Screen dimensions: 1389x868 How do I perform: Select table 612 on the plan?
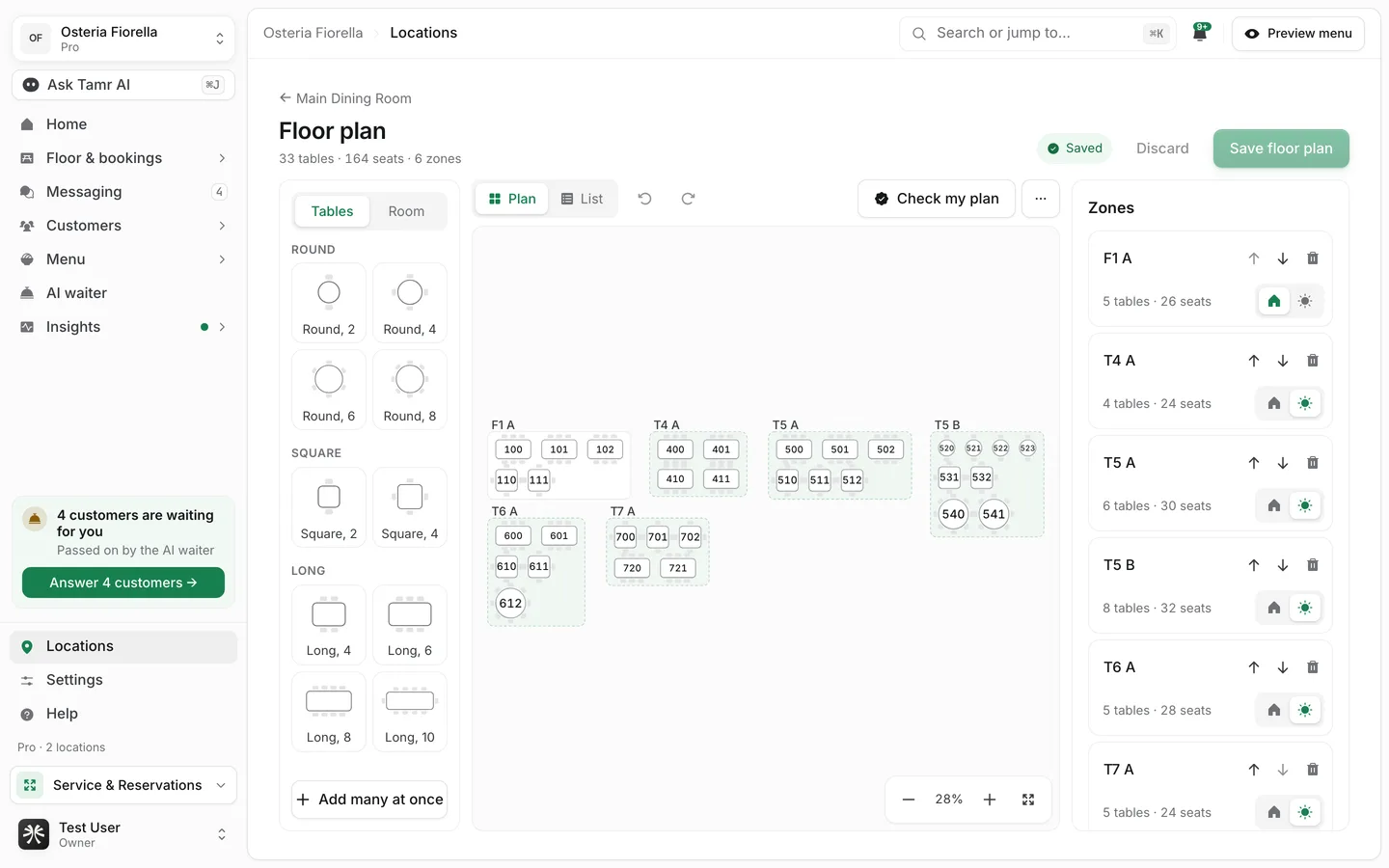click(510, 604)
